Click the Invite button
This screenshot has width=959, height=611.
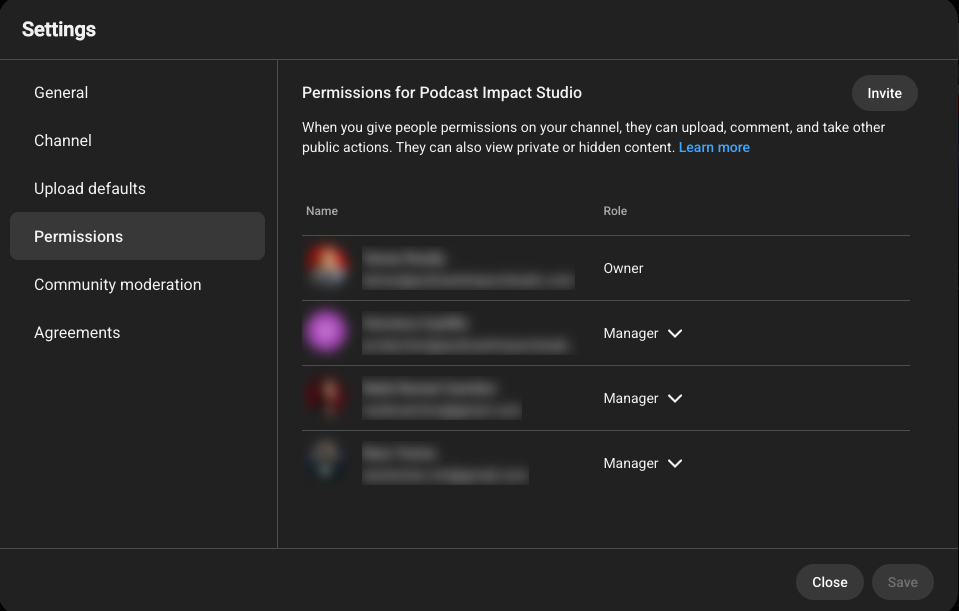884,93
